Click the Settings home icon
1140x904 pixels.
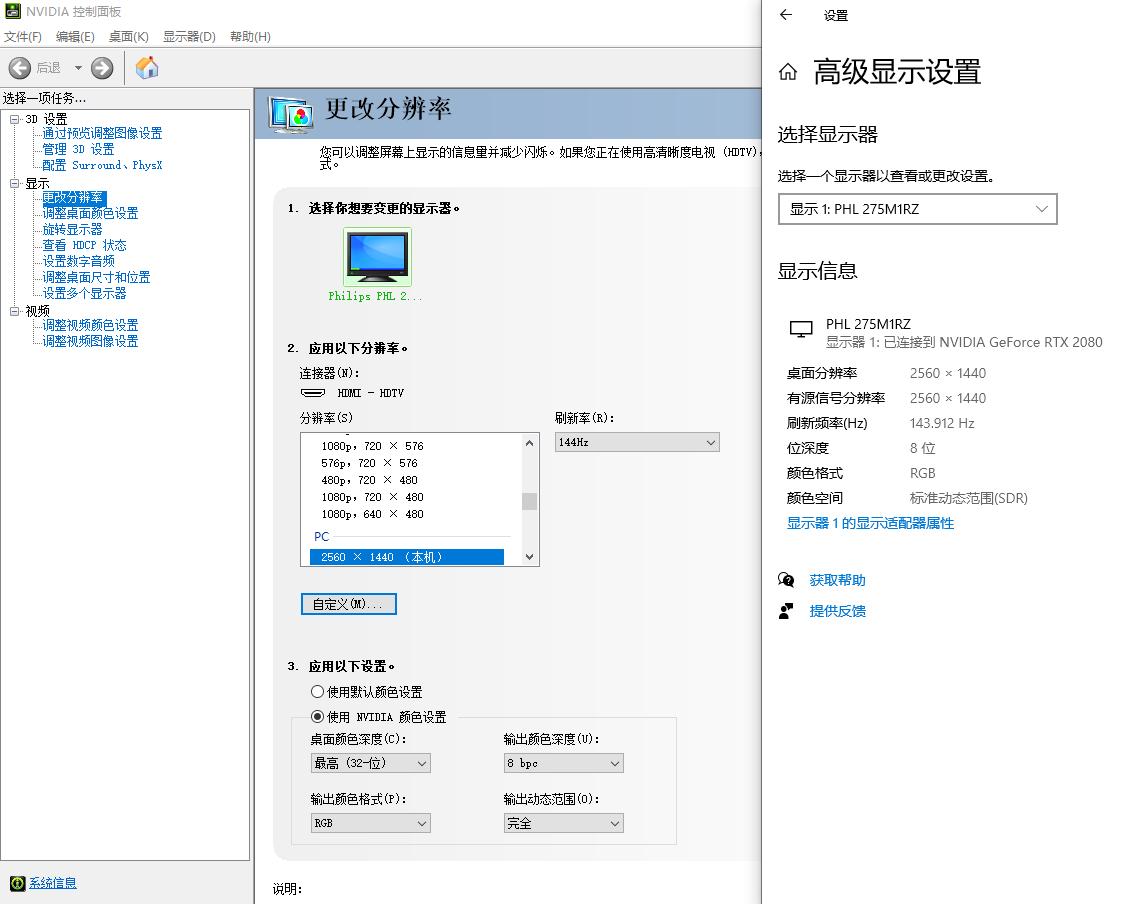point(787,72)
